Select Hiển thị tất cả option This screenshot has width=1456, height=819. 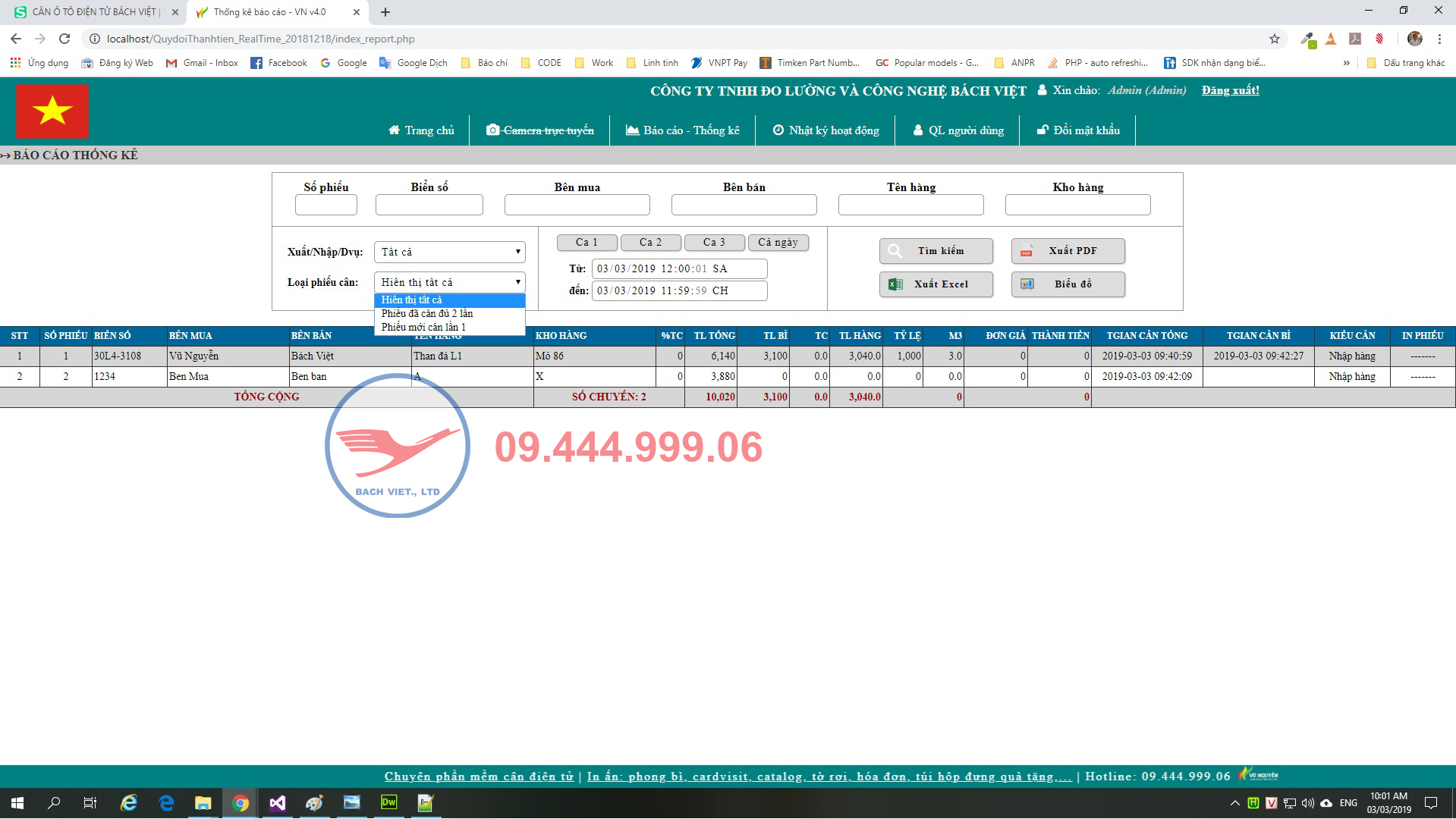(x=450, y=300)
